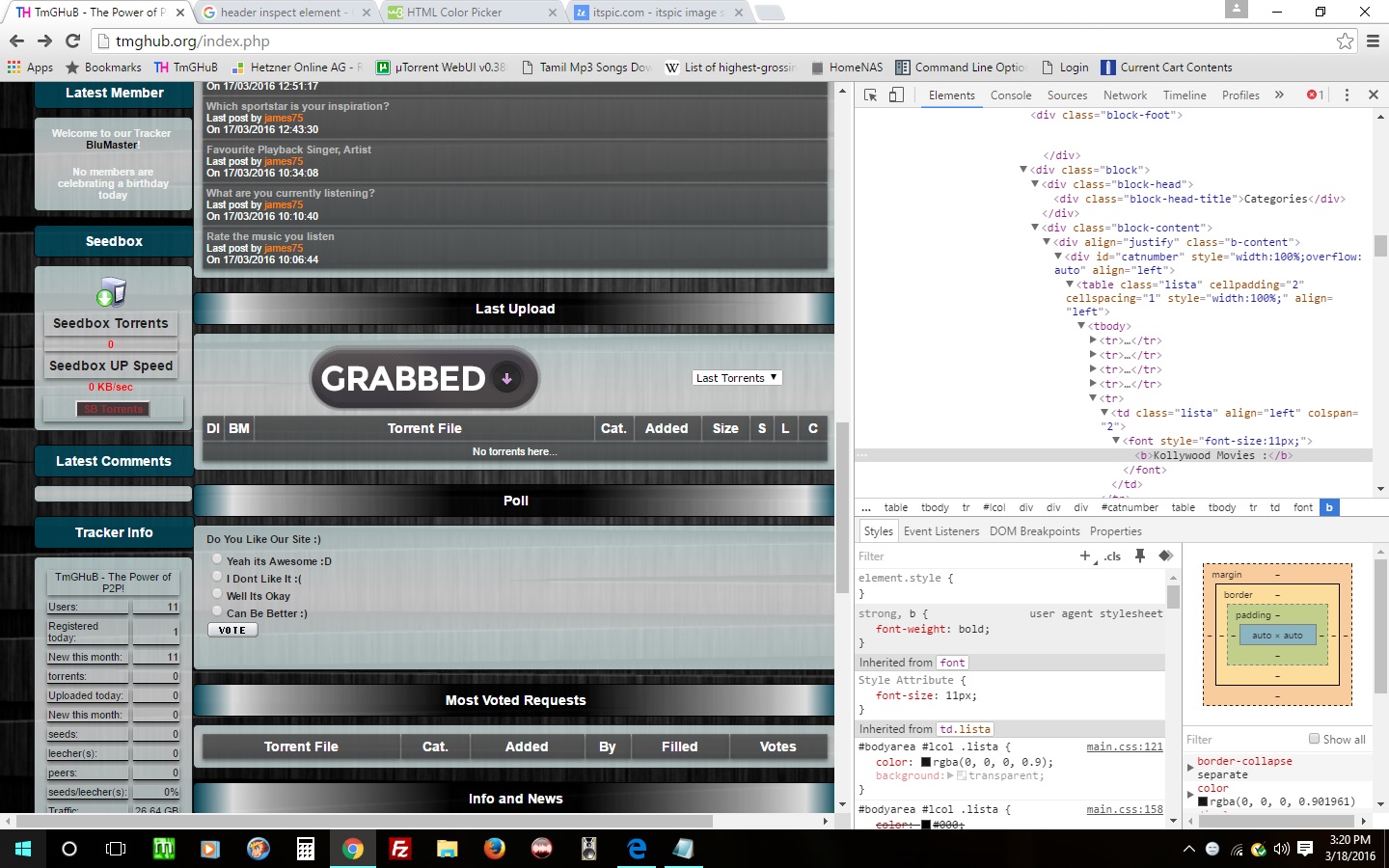
Task: Bookmark this page with the star icon
Action: click(x=1345, y=41)
